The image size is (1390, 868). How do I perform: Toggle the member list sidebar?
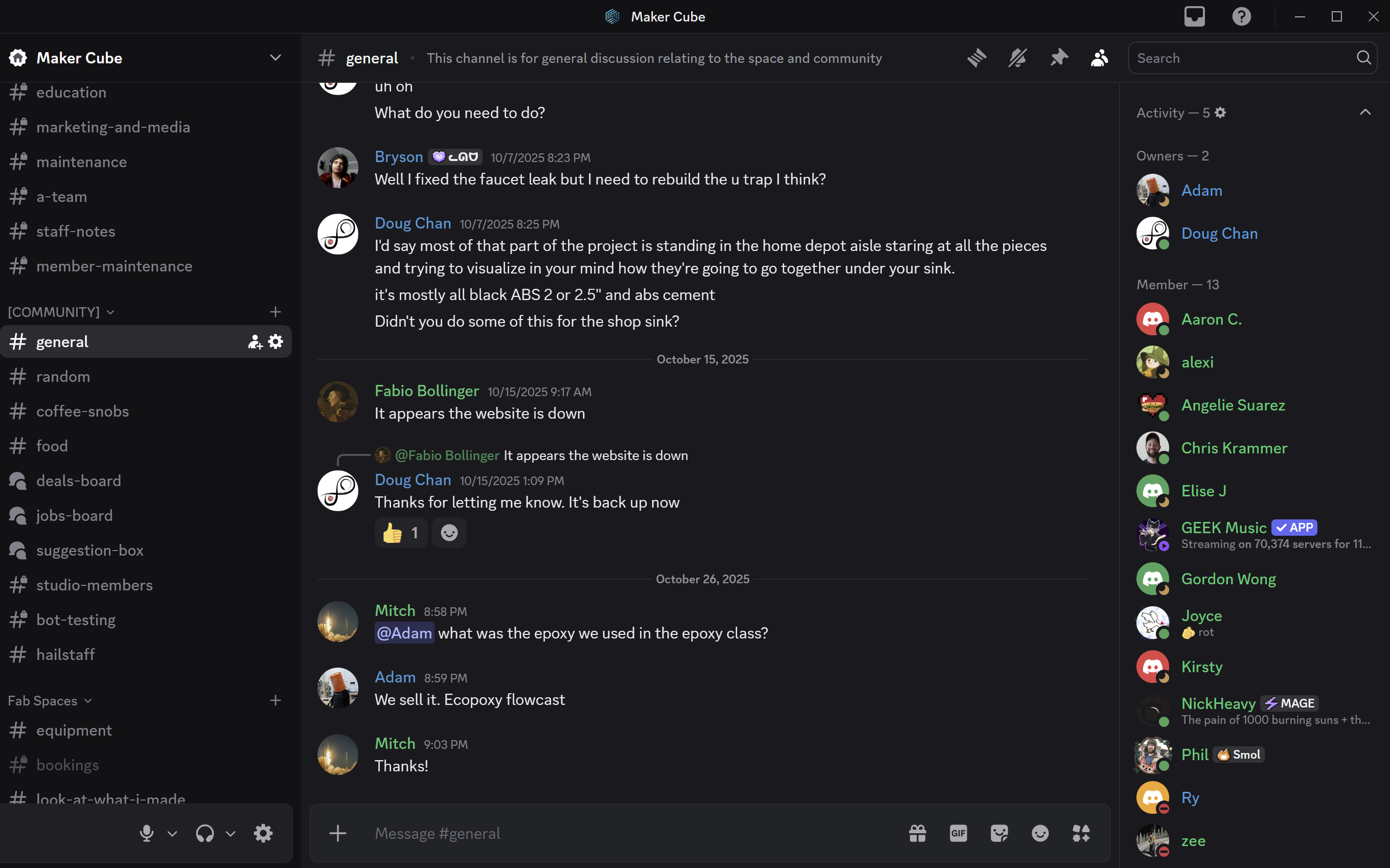tap(1100, 57)
